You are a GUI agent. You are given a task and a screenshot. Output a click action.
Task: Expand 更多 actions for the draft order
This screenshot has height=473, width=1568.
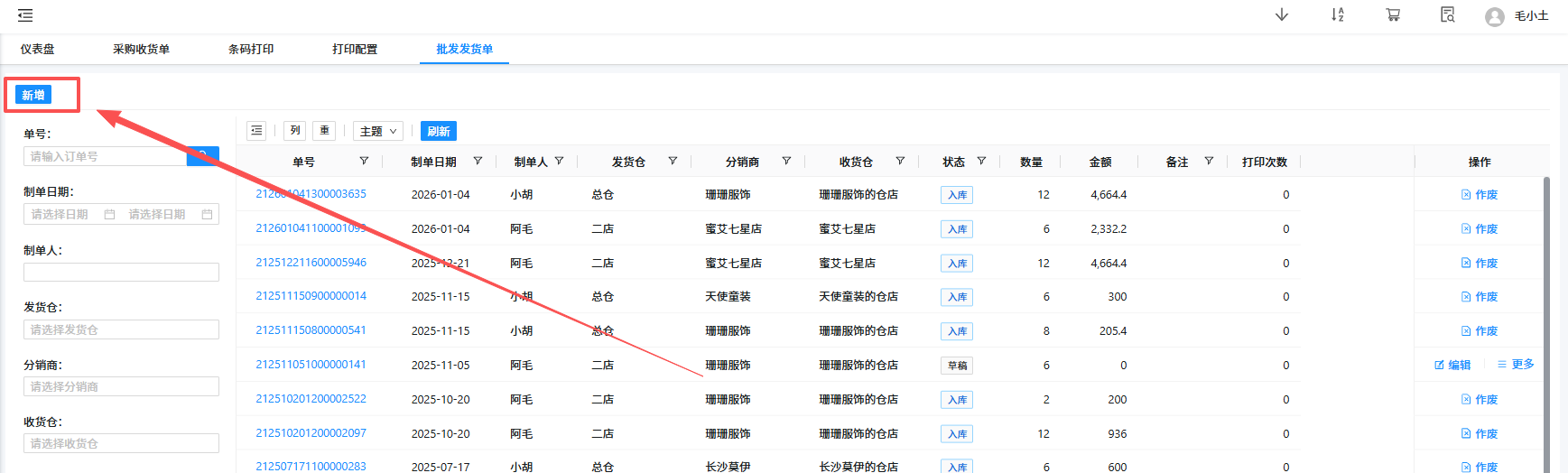[1516, 365]
